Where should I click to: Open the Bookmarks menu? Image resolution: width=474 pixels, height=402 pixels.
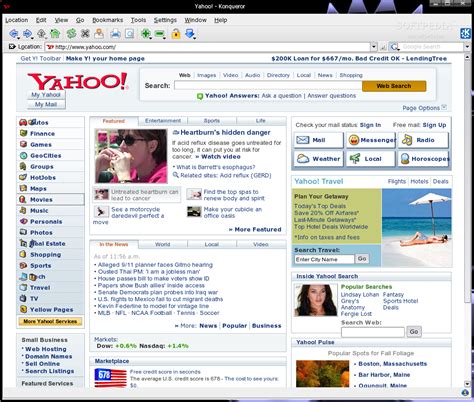107,20
